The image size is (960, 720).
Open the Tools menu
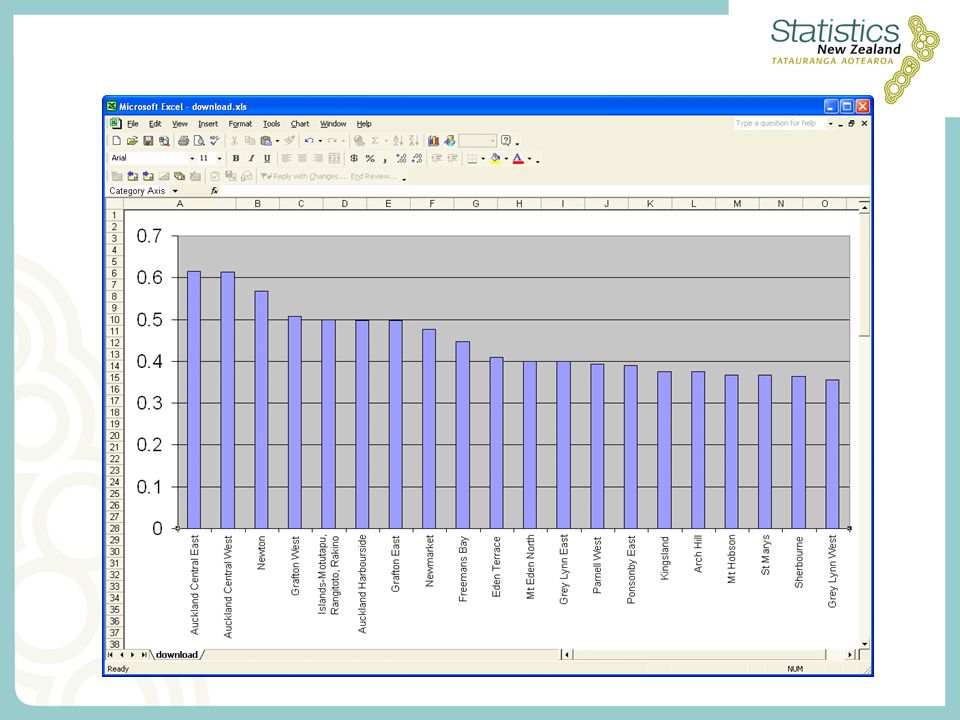tap(271, 124)
